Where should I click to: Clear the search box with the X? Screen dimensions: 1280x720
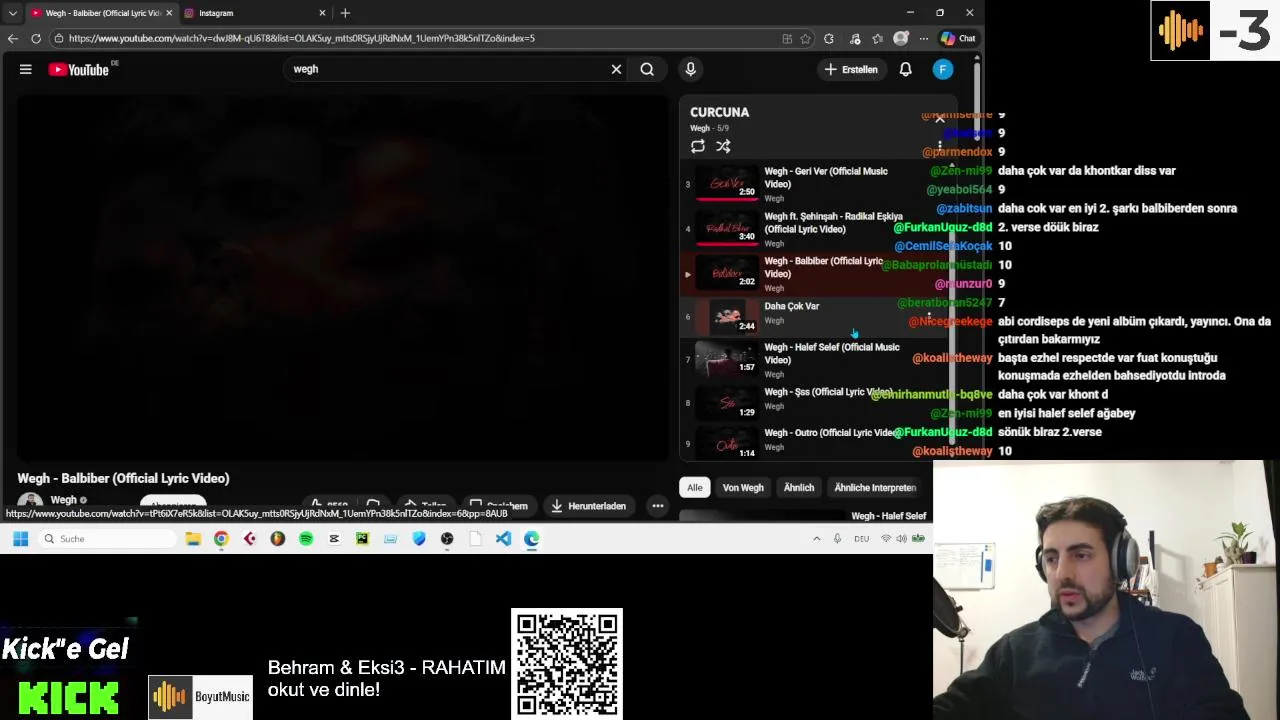(616, 69)
